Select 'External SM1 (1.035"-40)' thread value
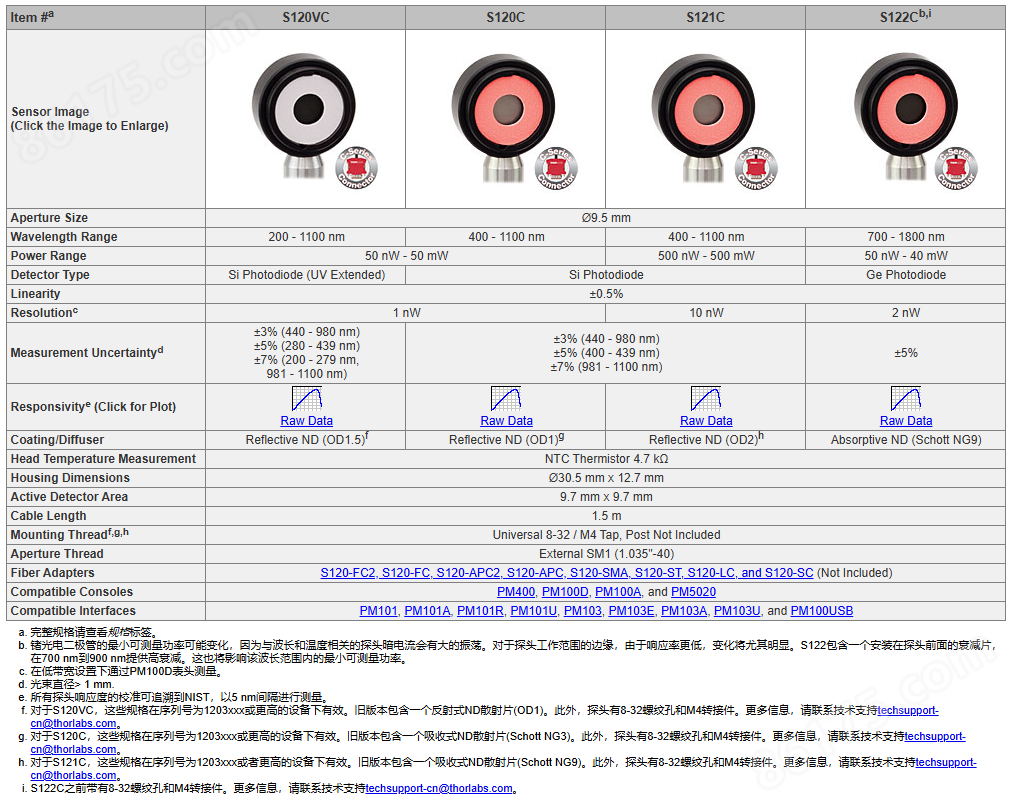 click(x=605, y=554)
